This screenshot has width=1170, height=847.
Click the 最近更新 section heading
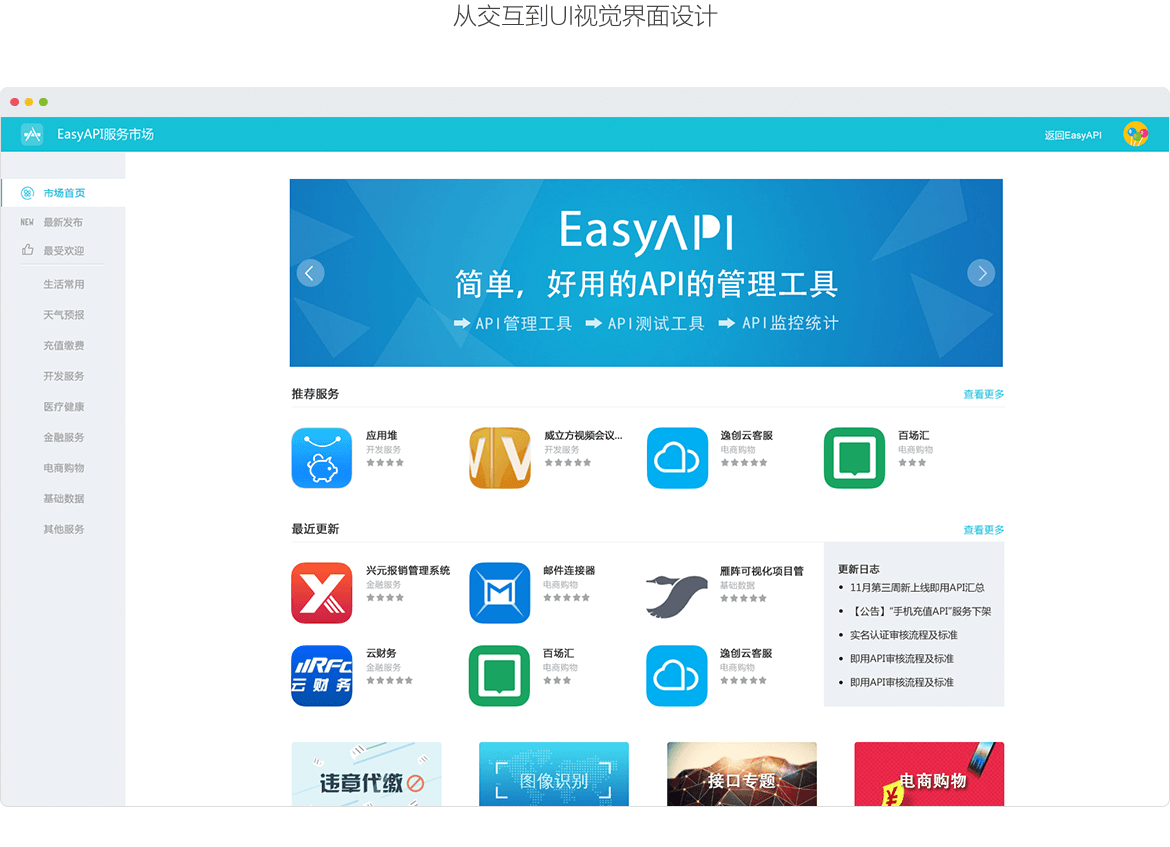pos(315,528)
